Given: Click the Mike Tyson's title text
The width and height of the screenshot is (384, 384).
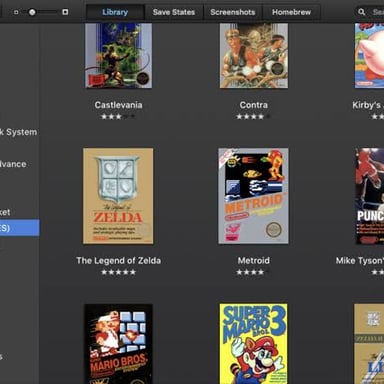Looking at the screenshot, I should pos(360,261).
